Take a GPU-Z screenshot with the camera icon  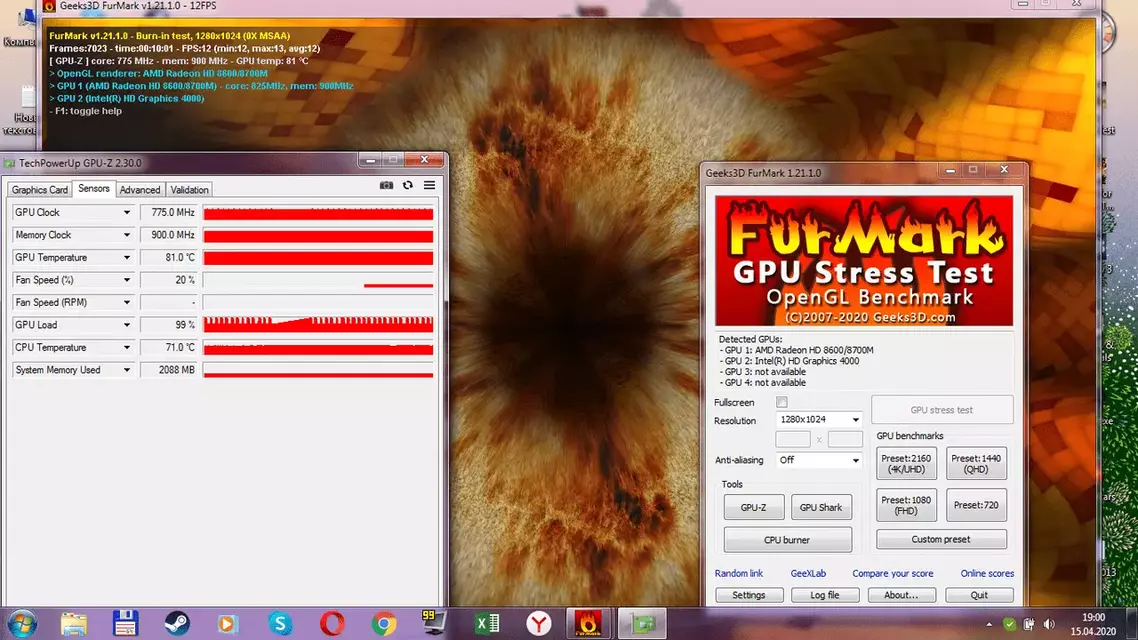[386, 185]
